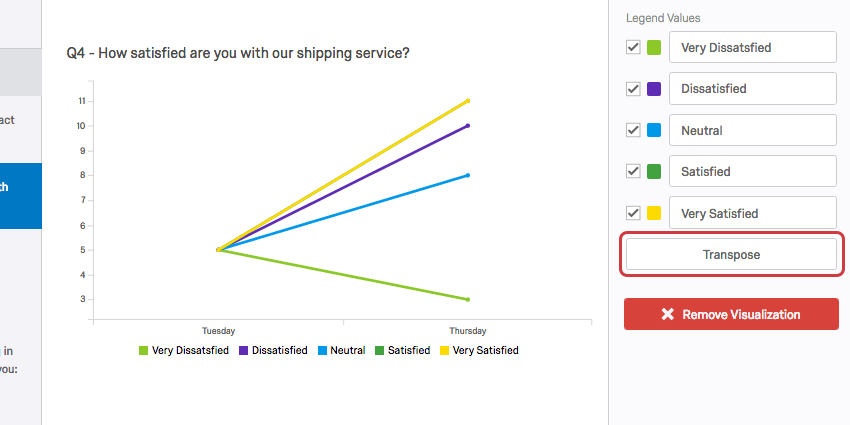Open the light green Very Dissatsfied color swatch
The image size is (850, 425).
pyautogui.click(x=654, y=47)
